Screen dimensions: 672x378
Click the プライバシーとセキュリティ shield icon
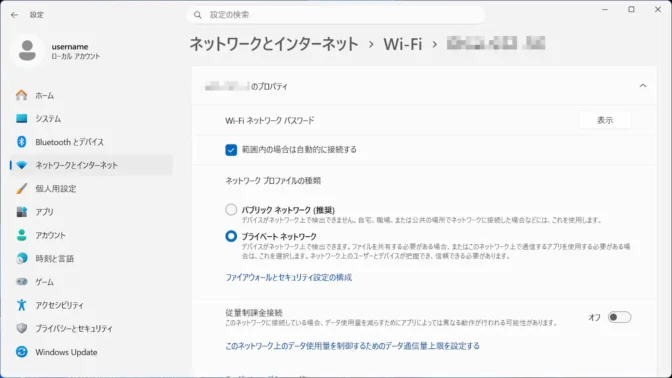click(21, 328)
